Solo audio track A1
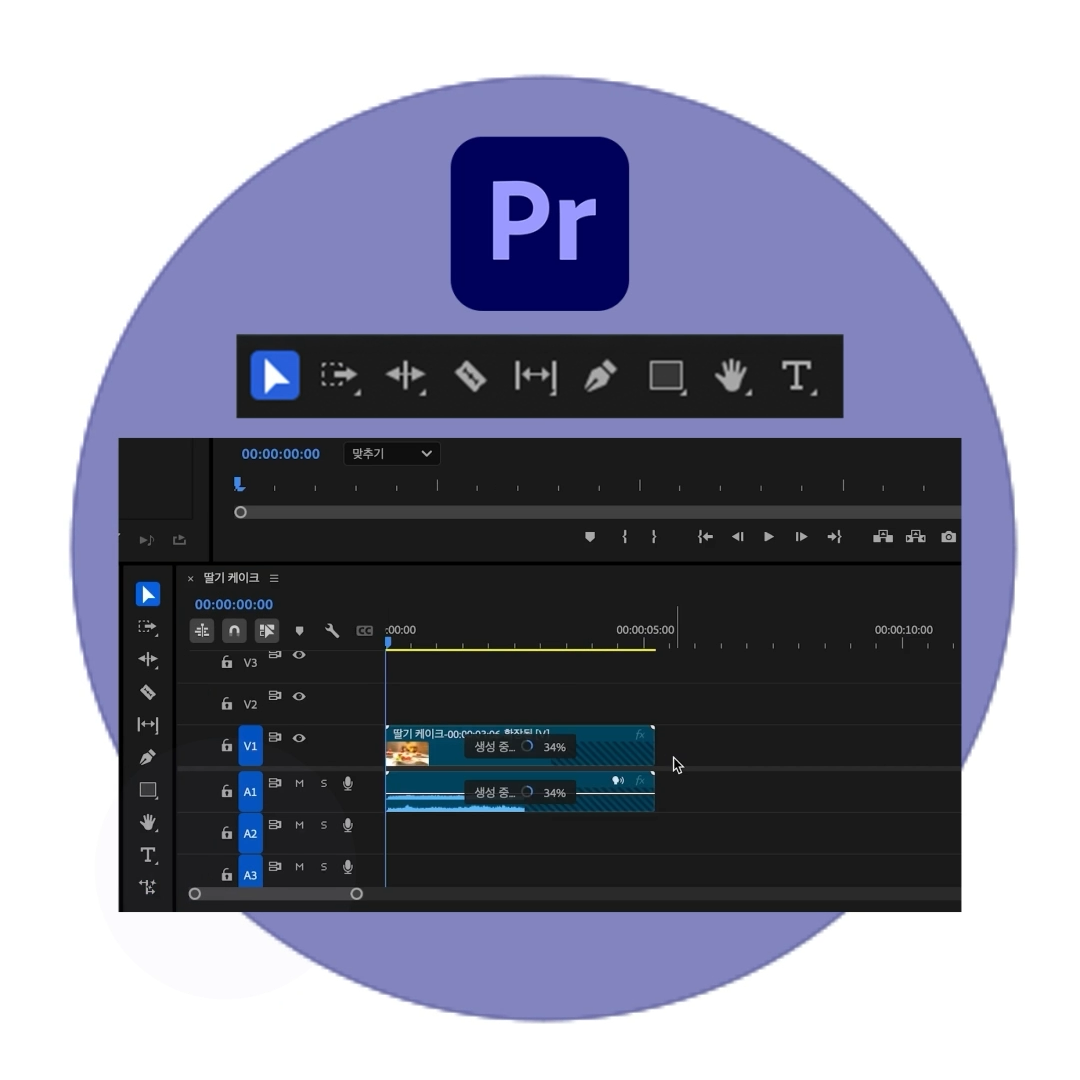Screen dimensions: 1080x1080 pos(324,783)
